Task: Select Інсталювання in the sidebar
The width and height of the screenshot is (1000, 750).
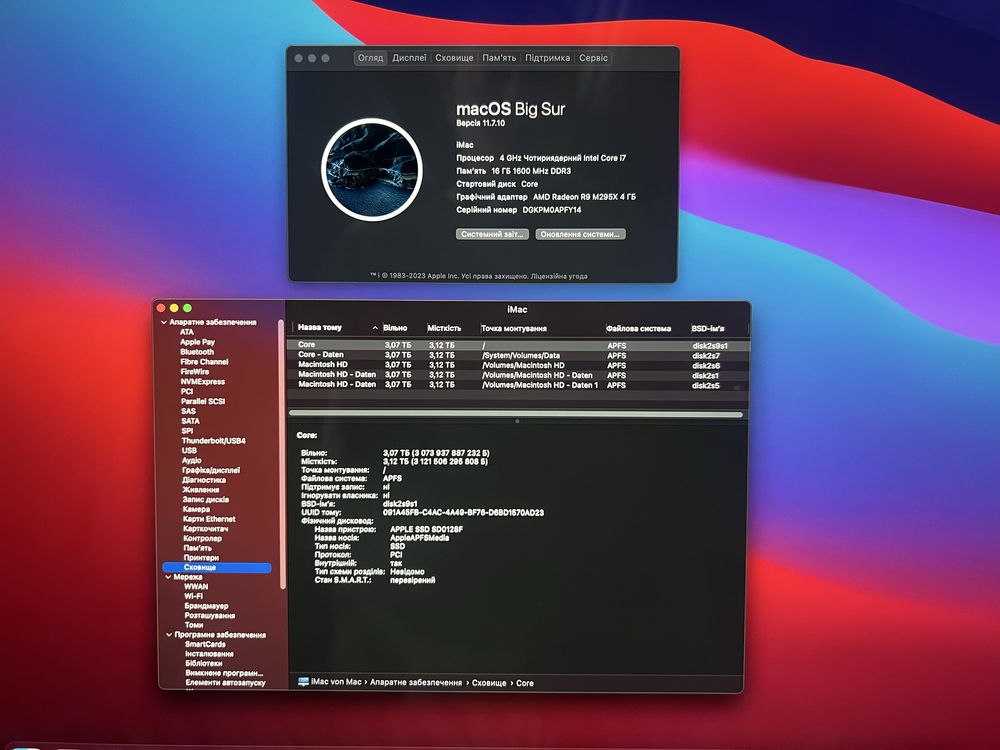Action: (x=209, y=654)
